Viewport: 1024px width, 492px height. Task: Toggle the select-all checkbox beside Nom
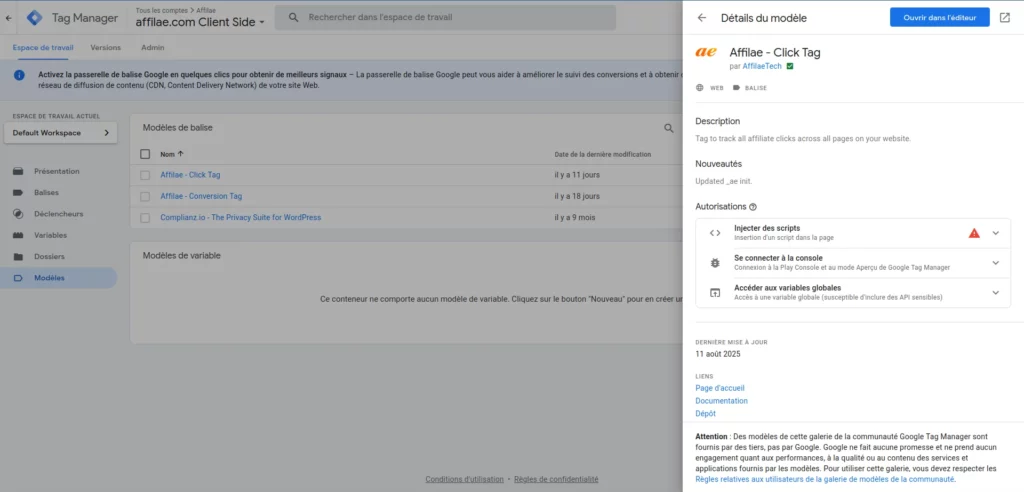pyautogui.click(x=145, y=154)
